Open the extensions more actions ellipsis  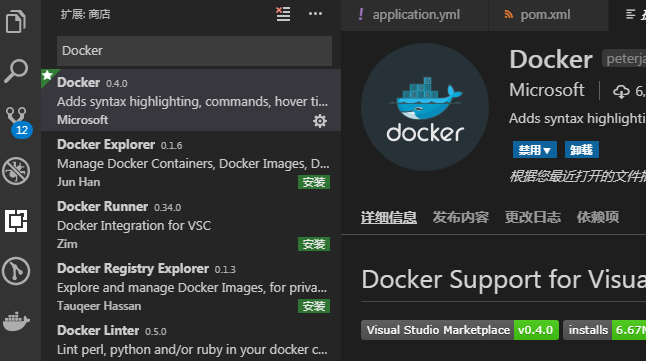click(x=316, y=14)
